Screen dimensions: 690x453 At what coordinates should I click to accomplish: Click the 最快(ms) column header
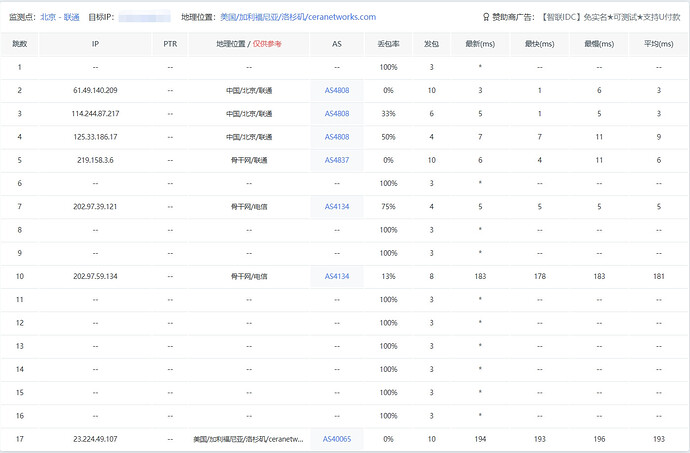click(x=540, y=44)
